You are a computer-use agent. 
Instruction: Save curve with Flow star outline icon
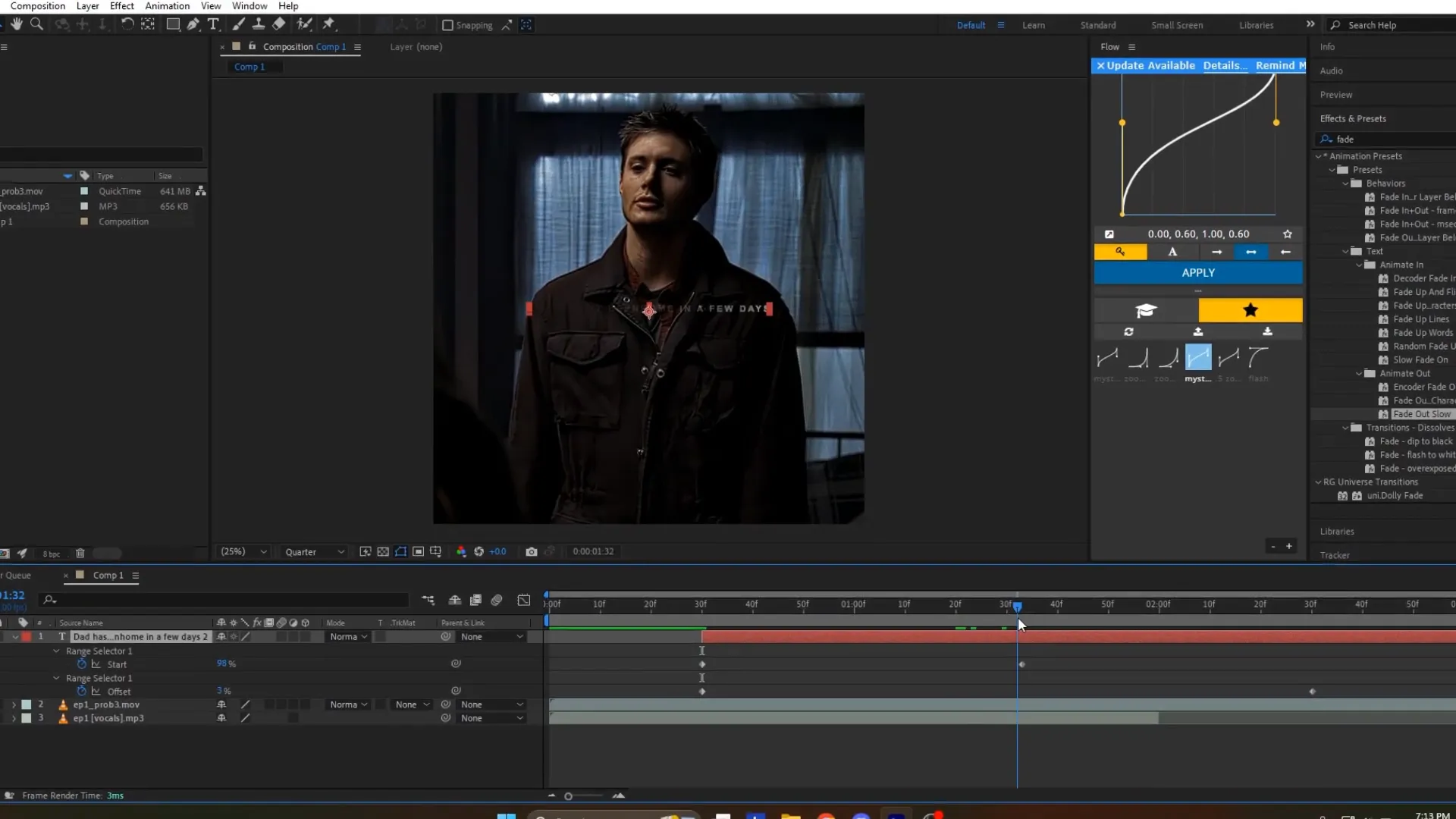click(x=1287, y=234)
